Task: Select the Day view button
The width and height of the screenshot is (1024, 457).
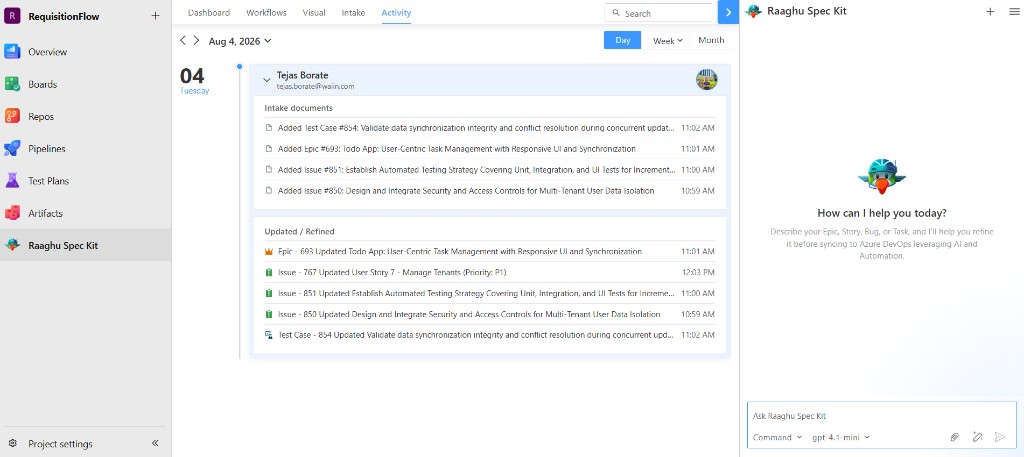Action: [622, 40]
